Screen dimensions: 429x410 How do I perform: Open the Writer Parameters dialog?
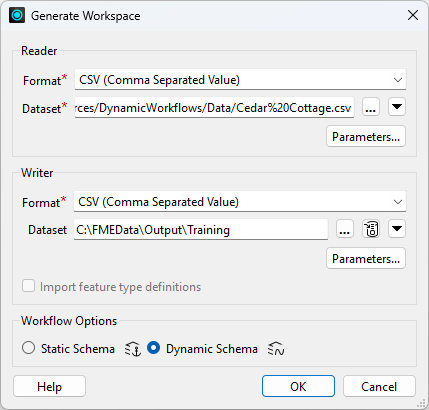tap(366, 258)
